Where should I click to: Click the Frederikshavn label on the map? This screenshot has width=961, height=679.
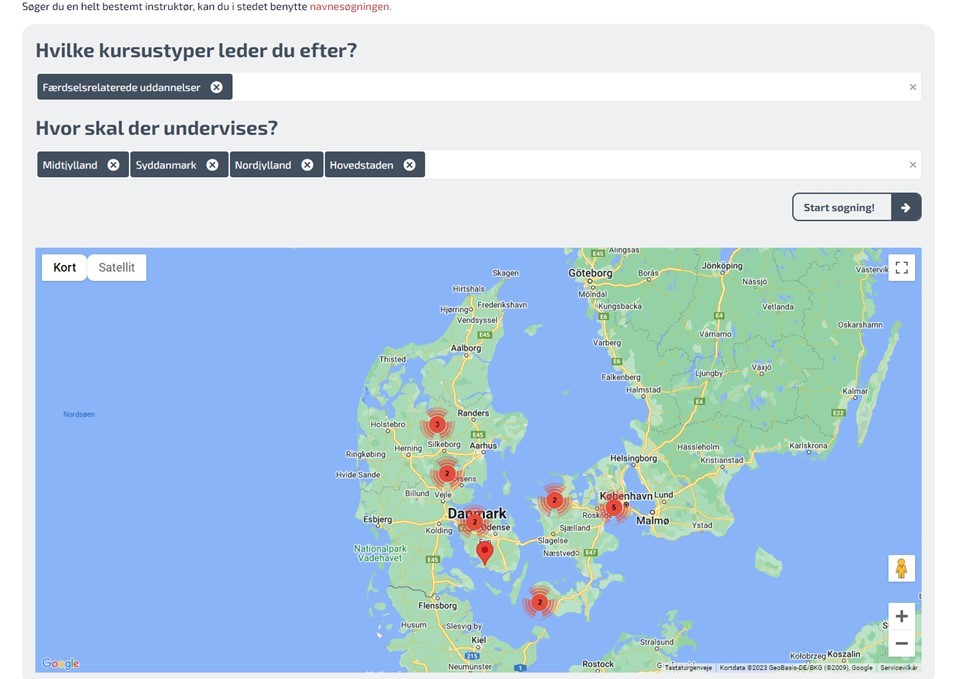503,305
